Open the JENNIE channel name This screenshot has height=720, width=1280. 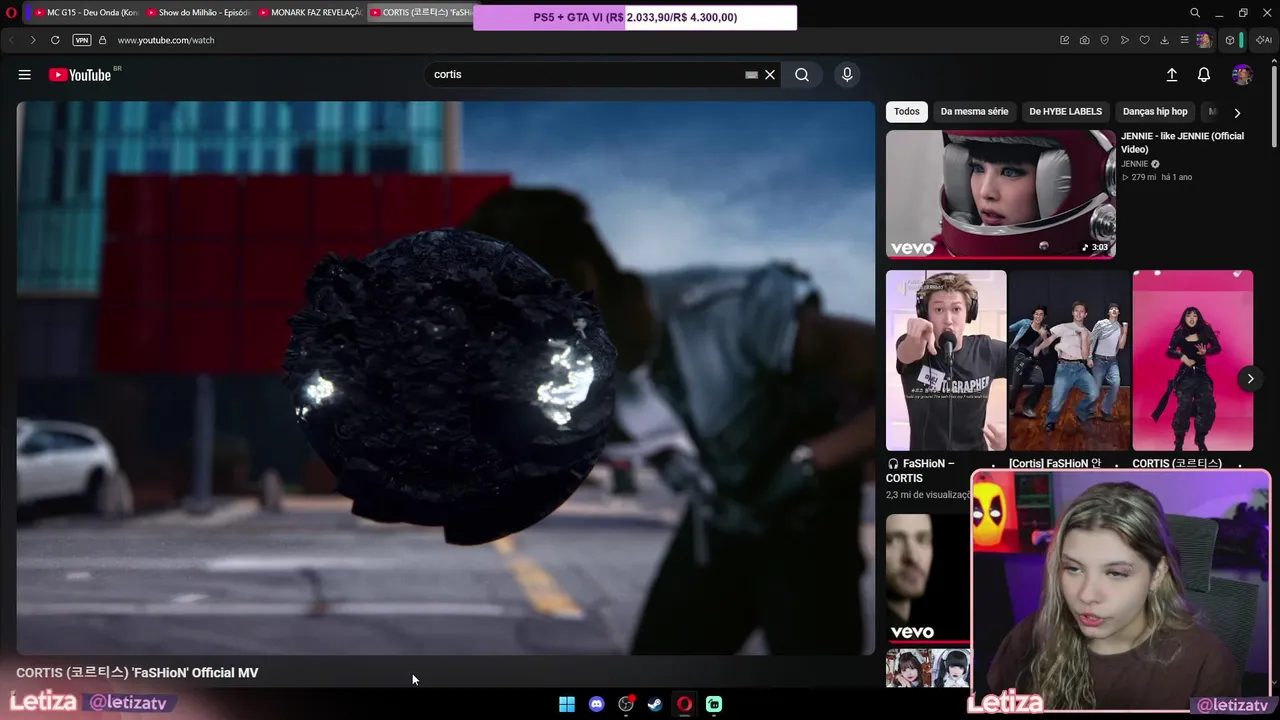tap(1134, 164)
